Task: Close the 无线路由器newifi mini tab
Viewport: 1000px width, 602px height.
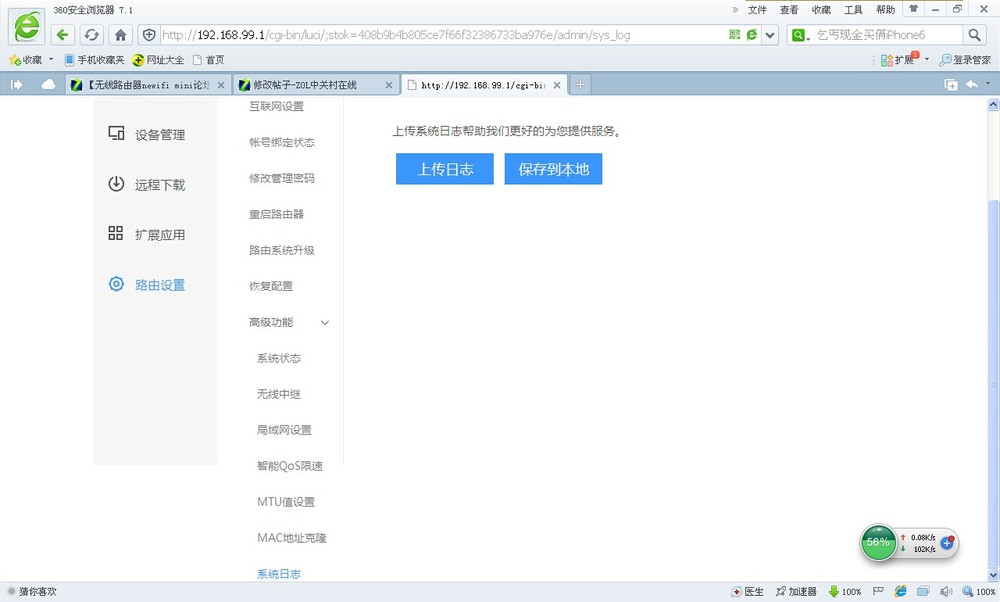Action: click(221, 85)
